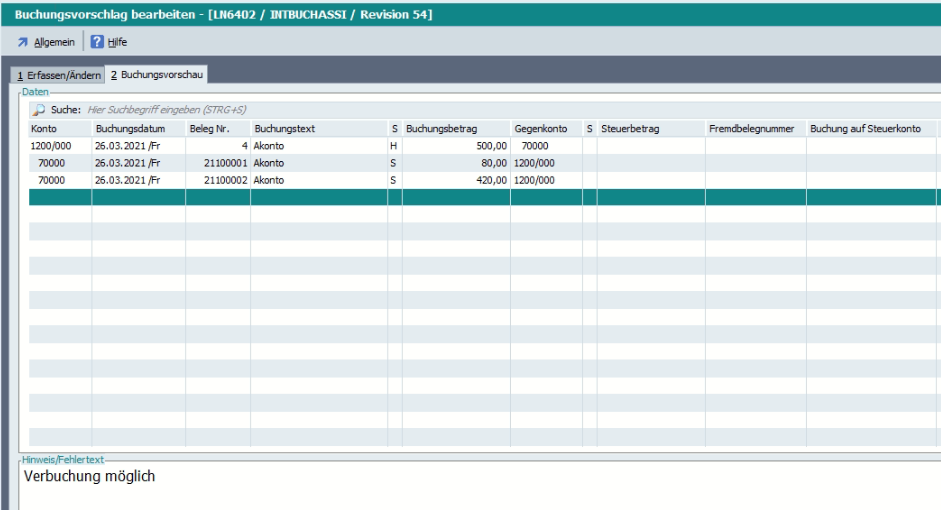Switch to Erfassen/Ändern tab
The image size is (941, 510).
57,76
